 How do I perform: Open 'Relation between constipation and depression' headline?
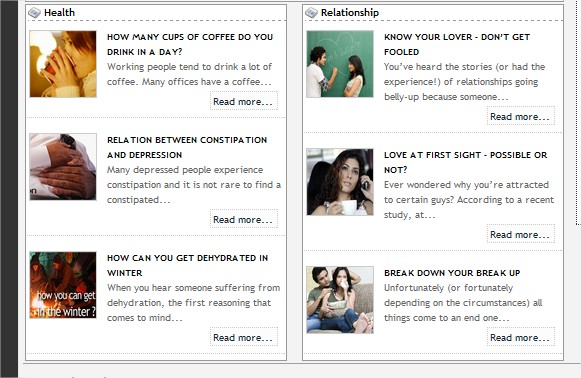click(187, 147)
